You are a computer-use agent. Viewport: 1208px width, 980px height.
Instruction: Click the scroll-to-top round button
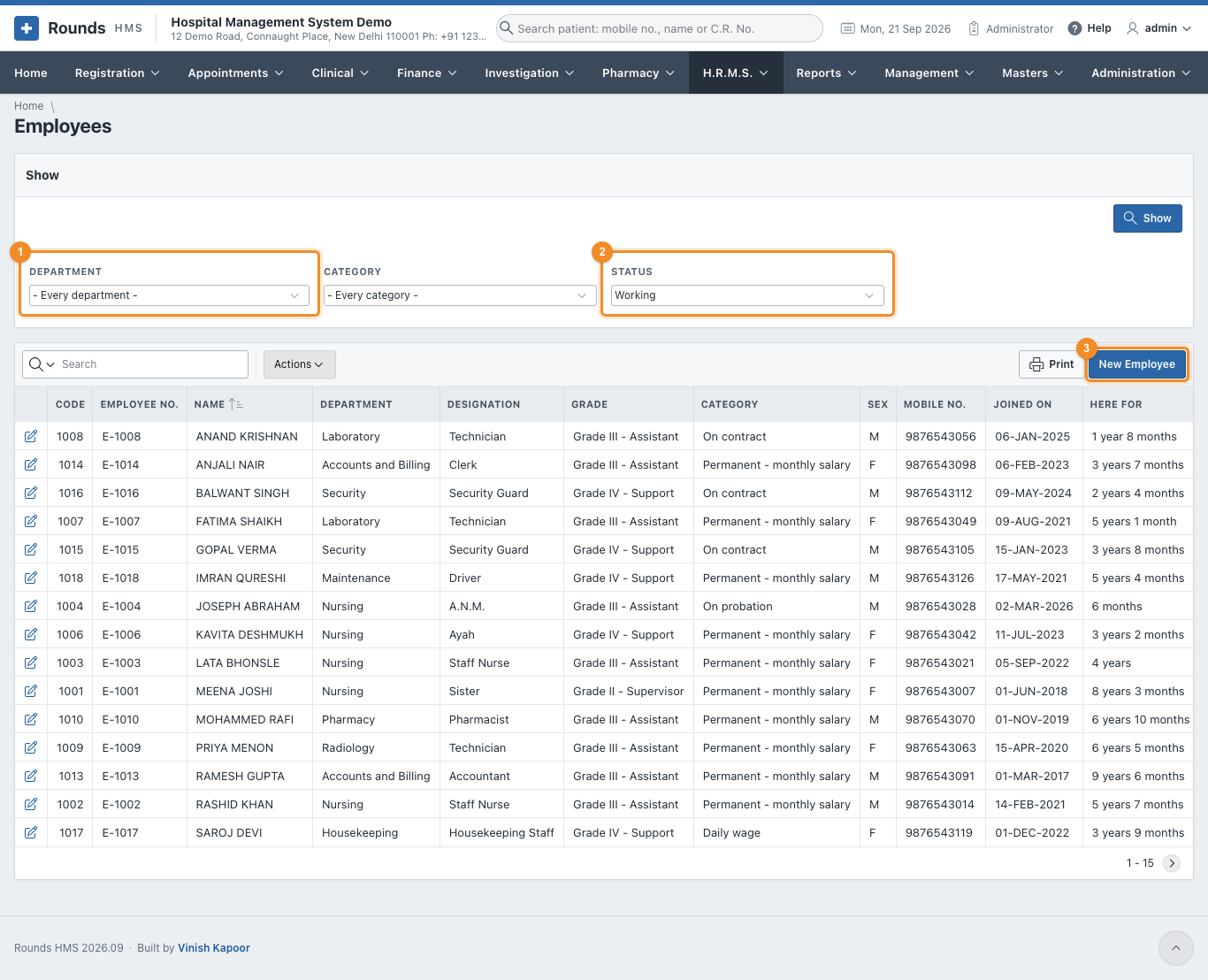[x=1176, y=948]
